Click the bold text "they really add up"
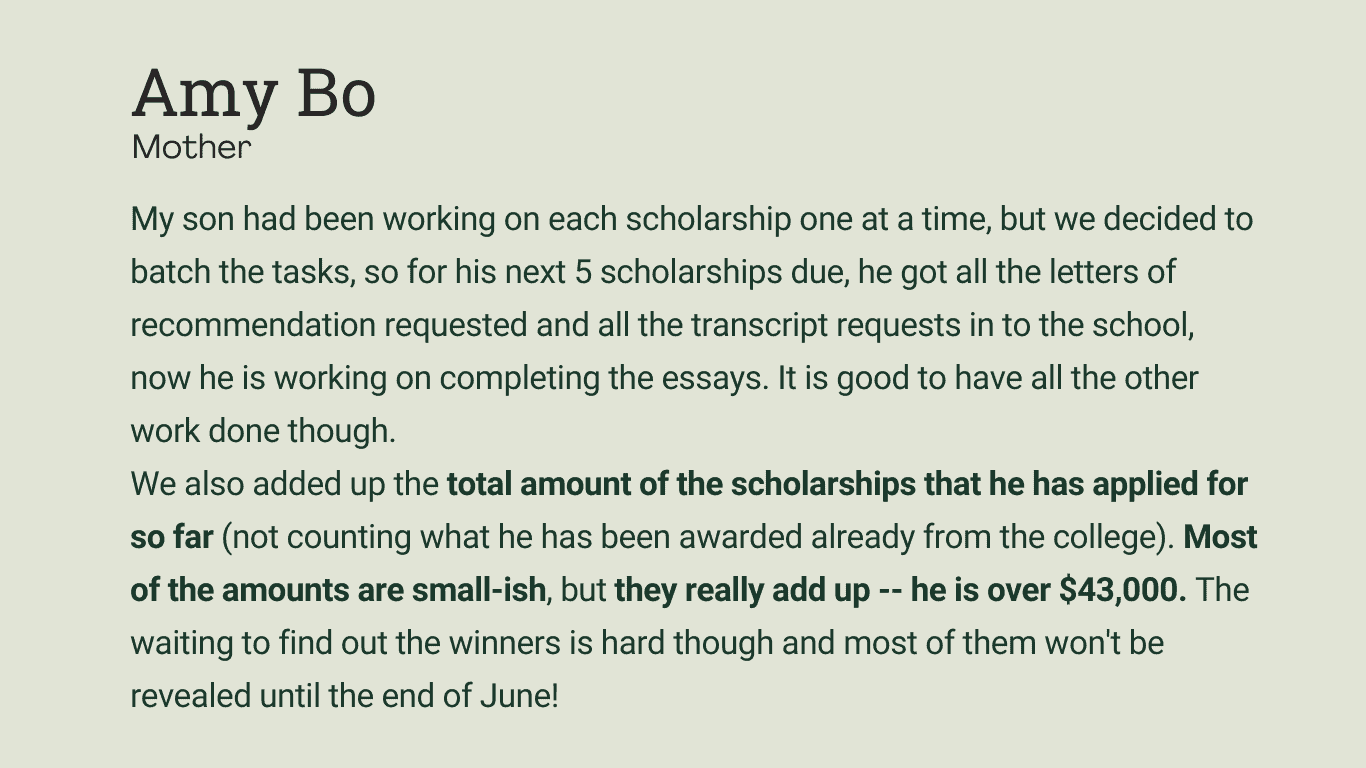This screenshot has height=768, width=1366. coord(742,590)
